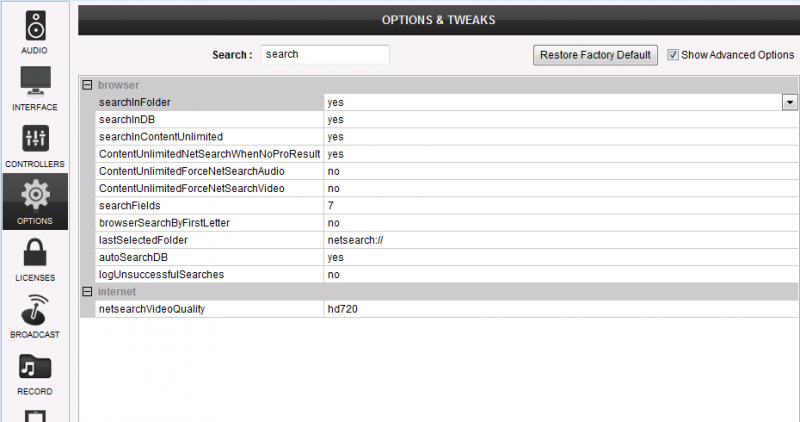Viewport: 800px width, 422px height.
Task: Open the Record music folder icon
Action: click(35, 367)
